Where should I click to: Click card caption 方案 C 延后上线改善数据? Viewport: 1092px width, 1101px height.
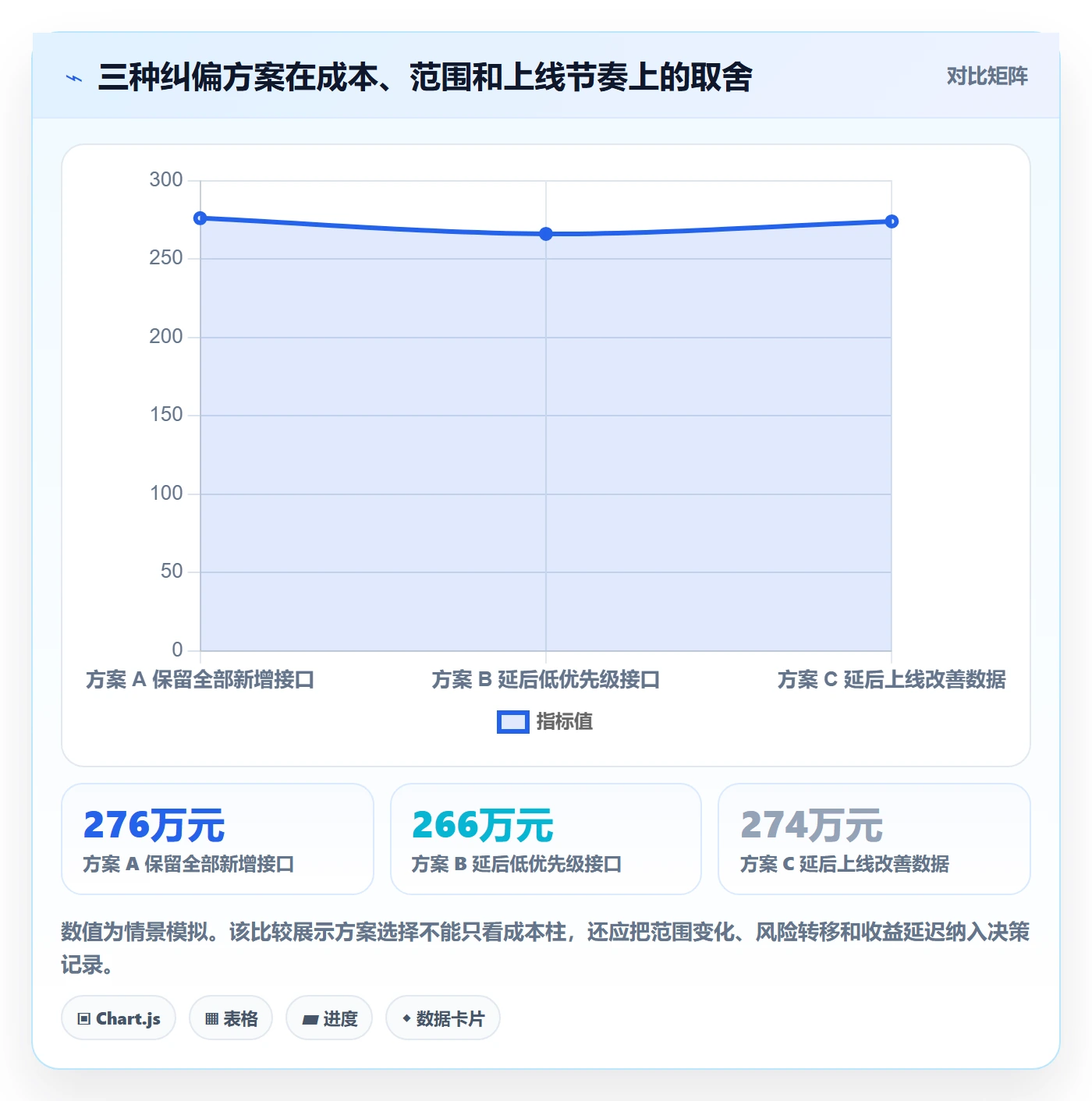[x=845, y=864]
